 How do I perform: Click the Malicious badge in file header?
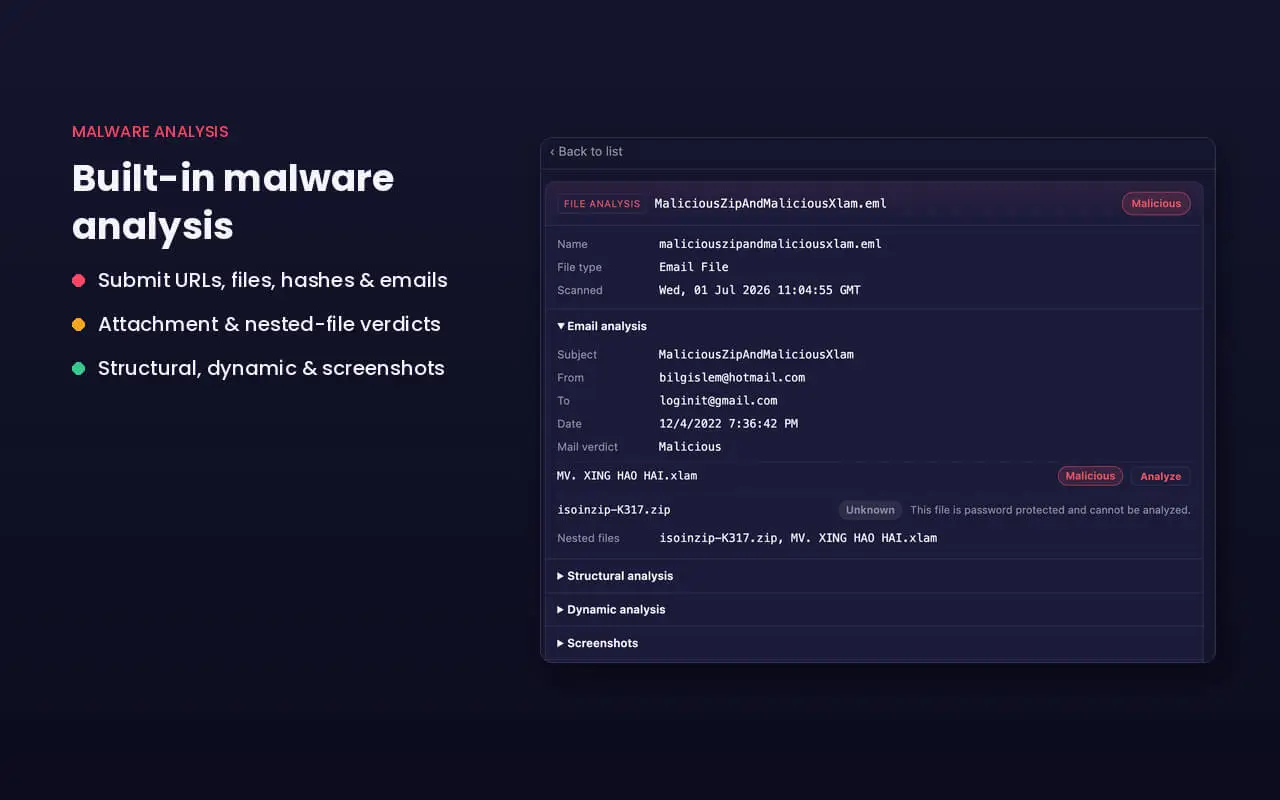point(1156,203)
